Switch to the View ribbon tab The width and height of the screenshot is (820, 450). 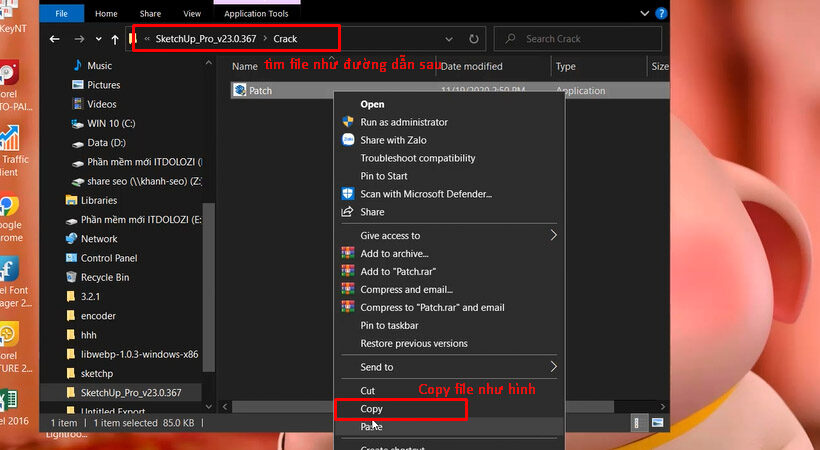point(191,14)
